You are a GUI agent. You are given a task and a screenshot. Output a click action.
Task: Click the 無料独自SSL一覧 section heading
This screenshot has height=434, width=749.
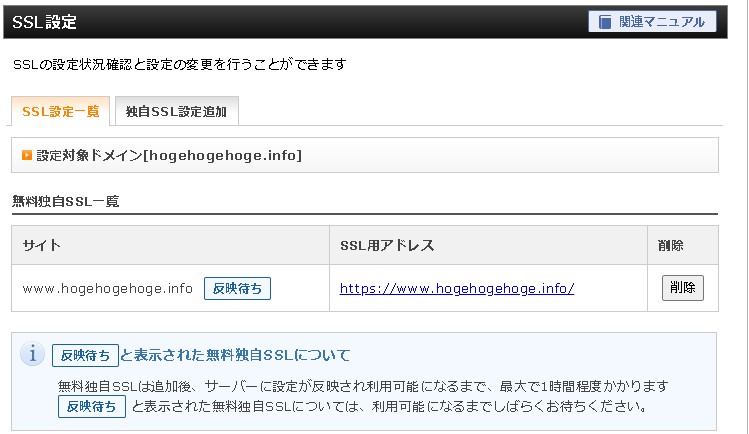click(x=66, y=201)
